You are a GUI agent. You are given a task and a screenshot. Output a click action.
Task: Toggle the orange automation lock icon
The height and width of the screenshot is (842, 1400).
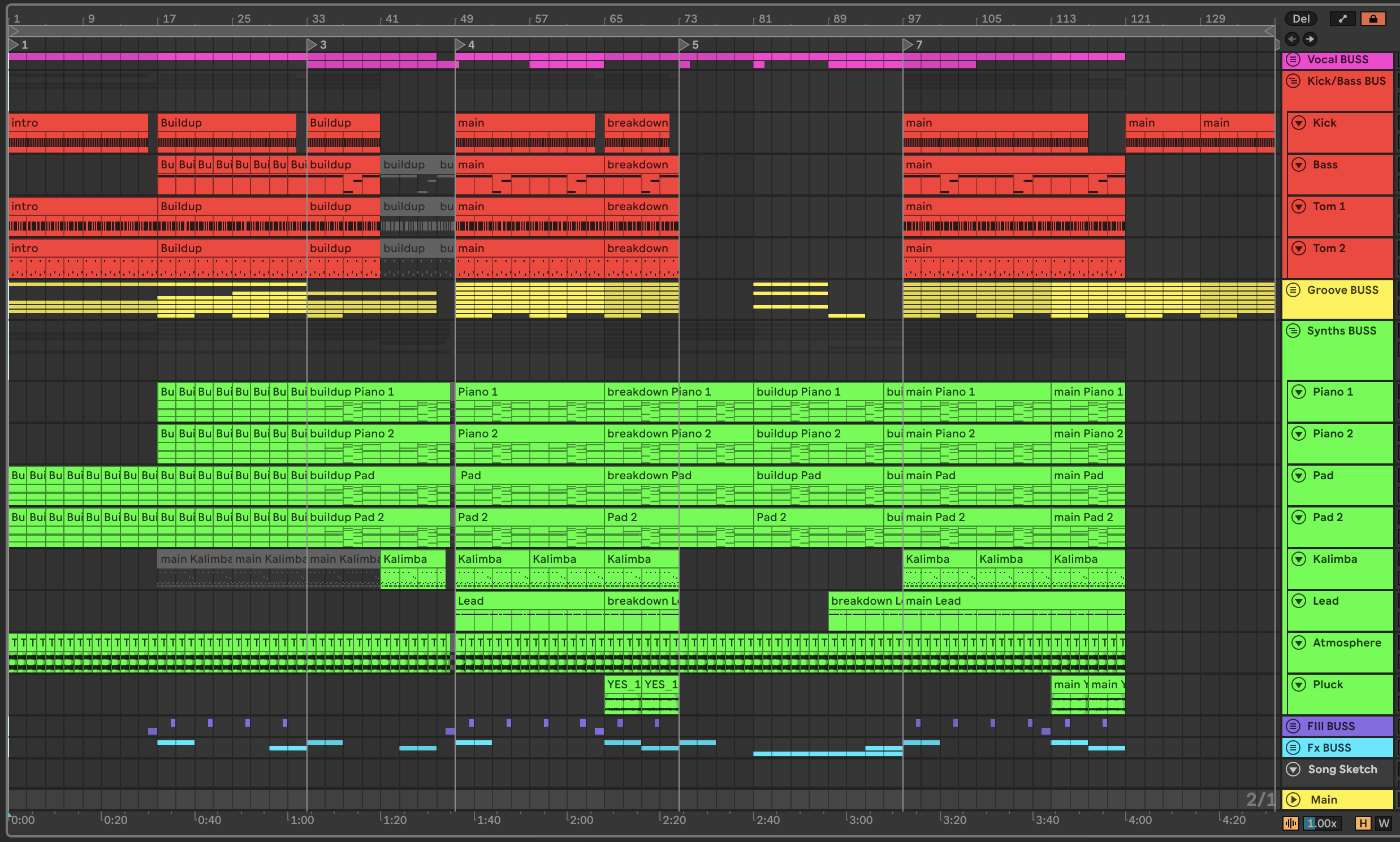point(1373,19)
